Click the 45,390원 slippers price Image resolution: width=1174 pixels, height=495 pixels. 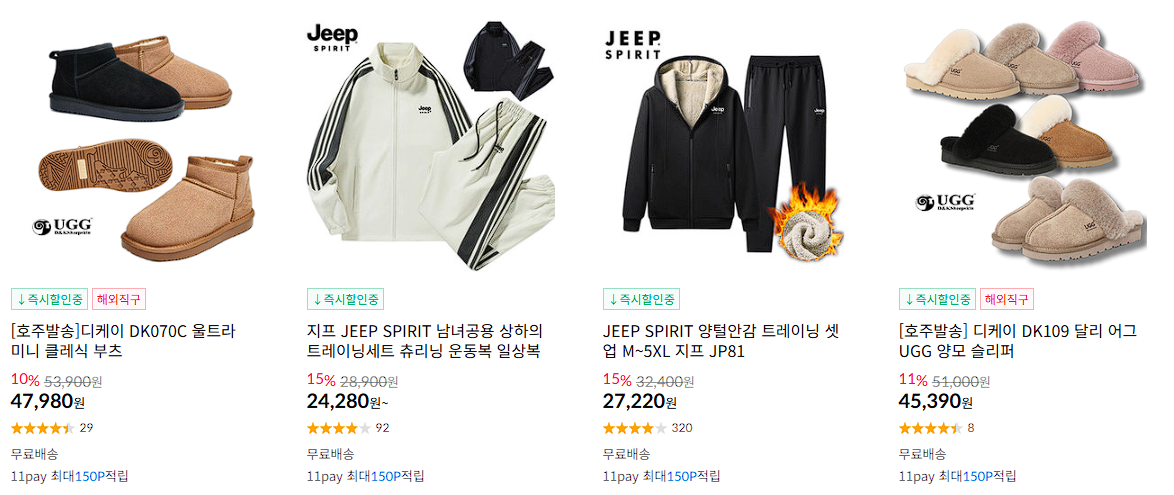click(936, 401)
